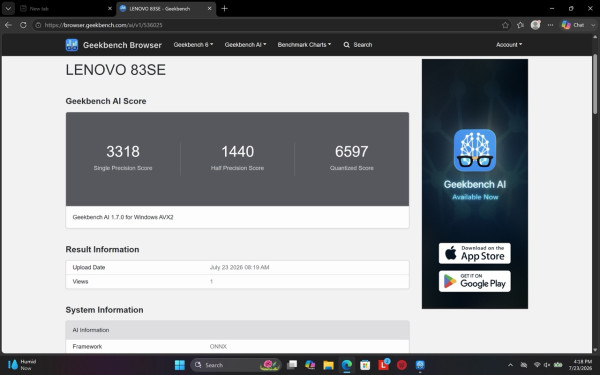Switch to Microsoft Edge on the taskbar
Screen dimensions: 600x375
click(347, 365)
